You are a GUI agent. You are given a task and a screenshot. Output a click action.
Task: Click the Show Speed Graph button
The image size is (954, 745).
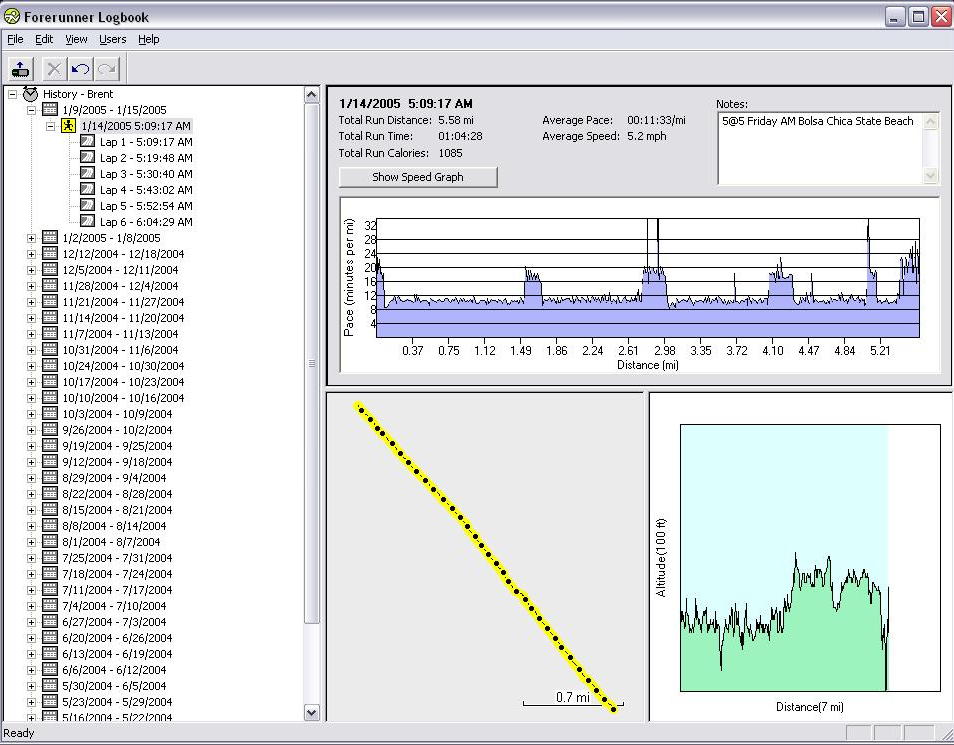coord(418,177)
